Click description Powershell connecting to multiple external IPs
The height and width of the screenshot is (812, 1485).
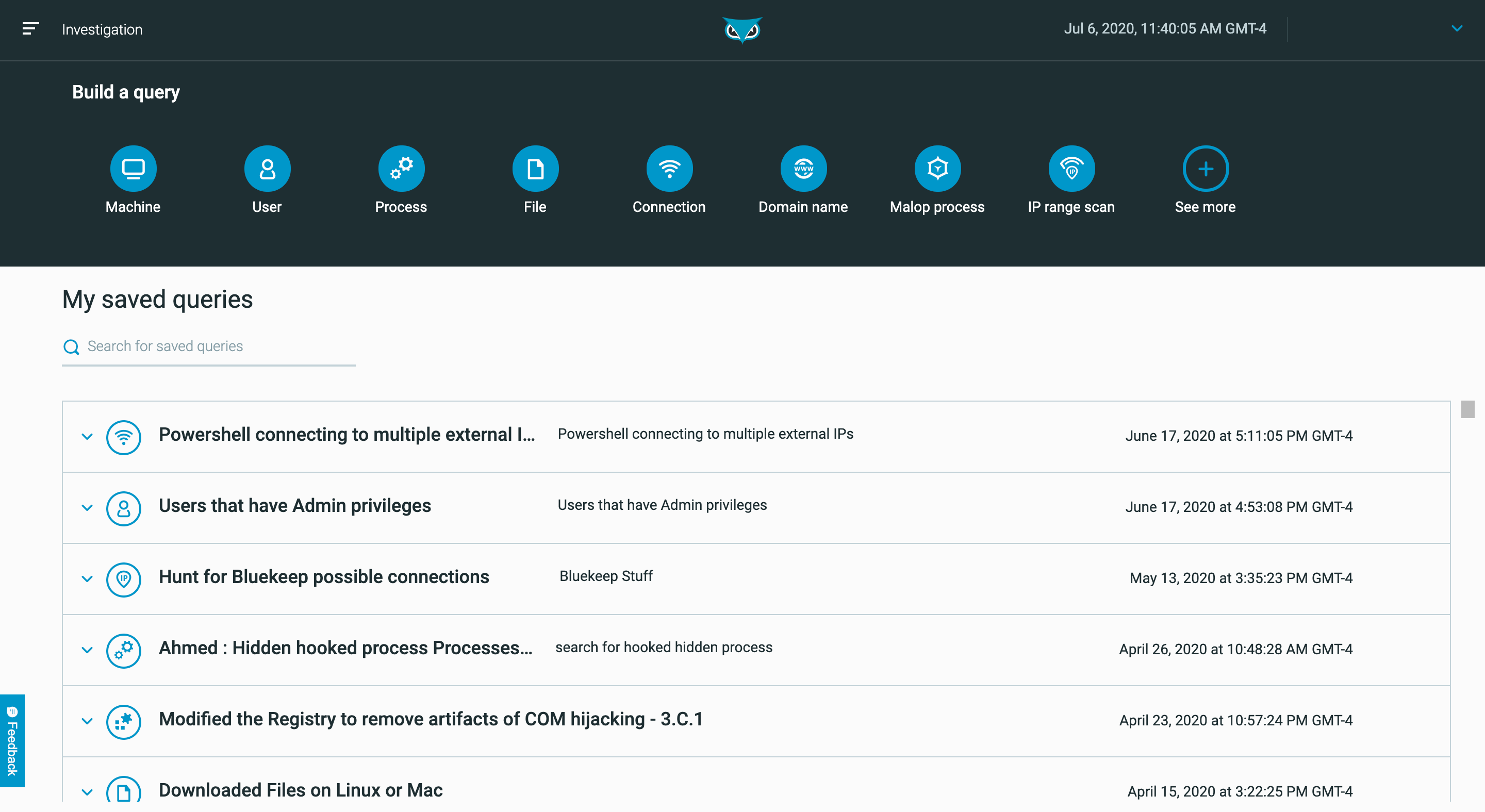click(705, 434)
